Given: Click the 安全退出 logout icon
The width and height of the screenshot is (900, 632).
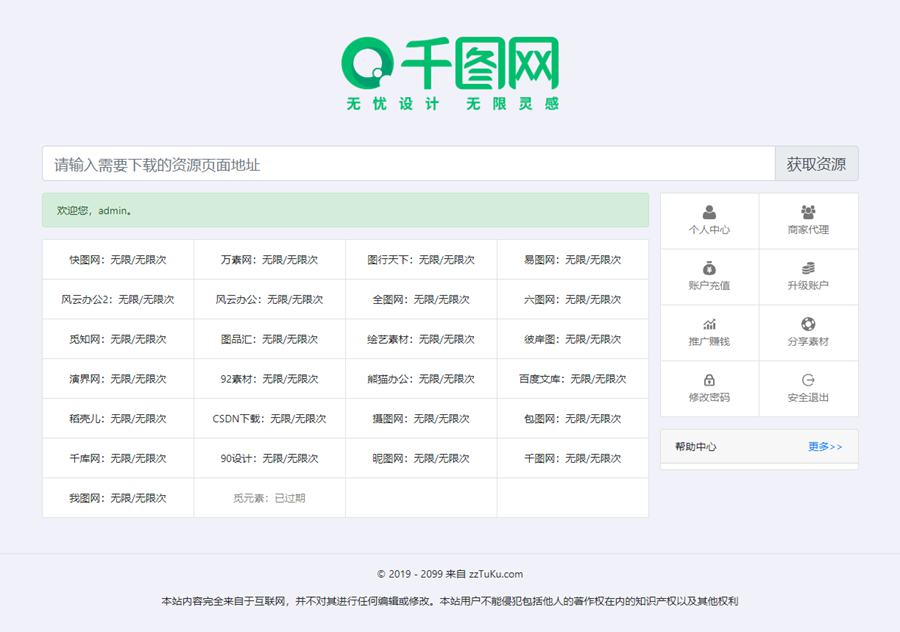Looking at the screenshot, I should click(x=808, y=380).
